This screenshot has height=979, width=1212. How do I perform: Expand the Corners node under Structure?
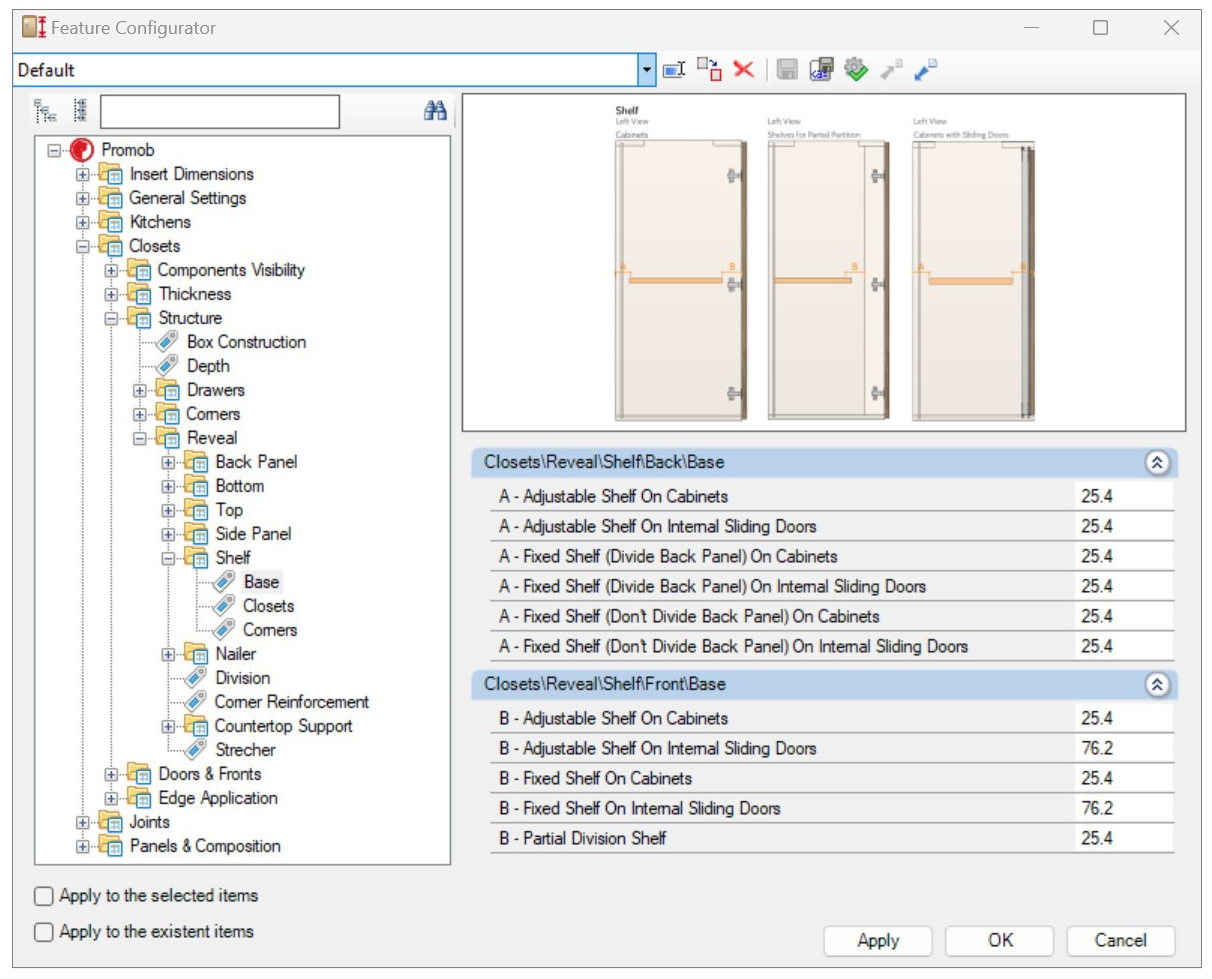(140, 414)
